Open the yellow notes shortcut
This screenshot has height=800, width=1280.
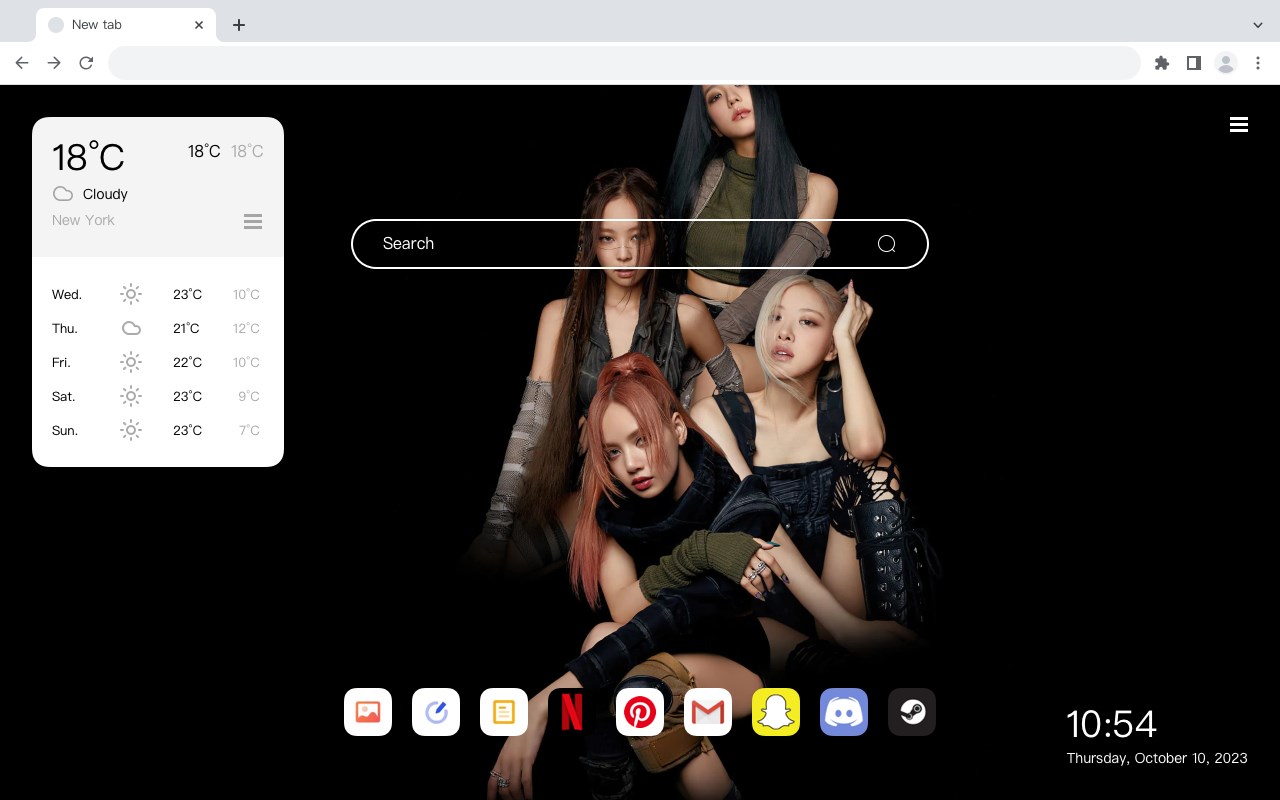click(x=504, y=712)
